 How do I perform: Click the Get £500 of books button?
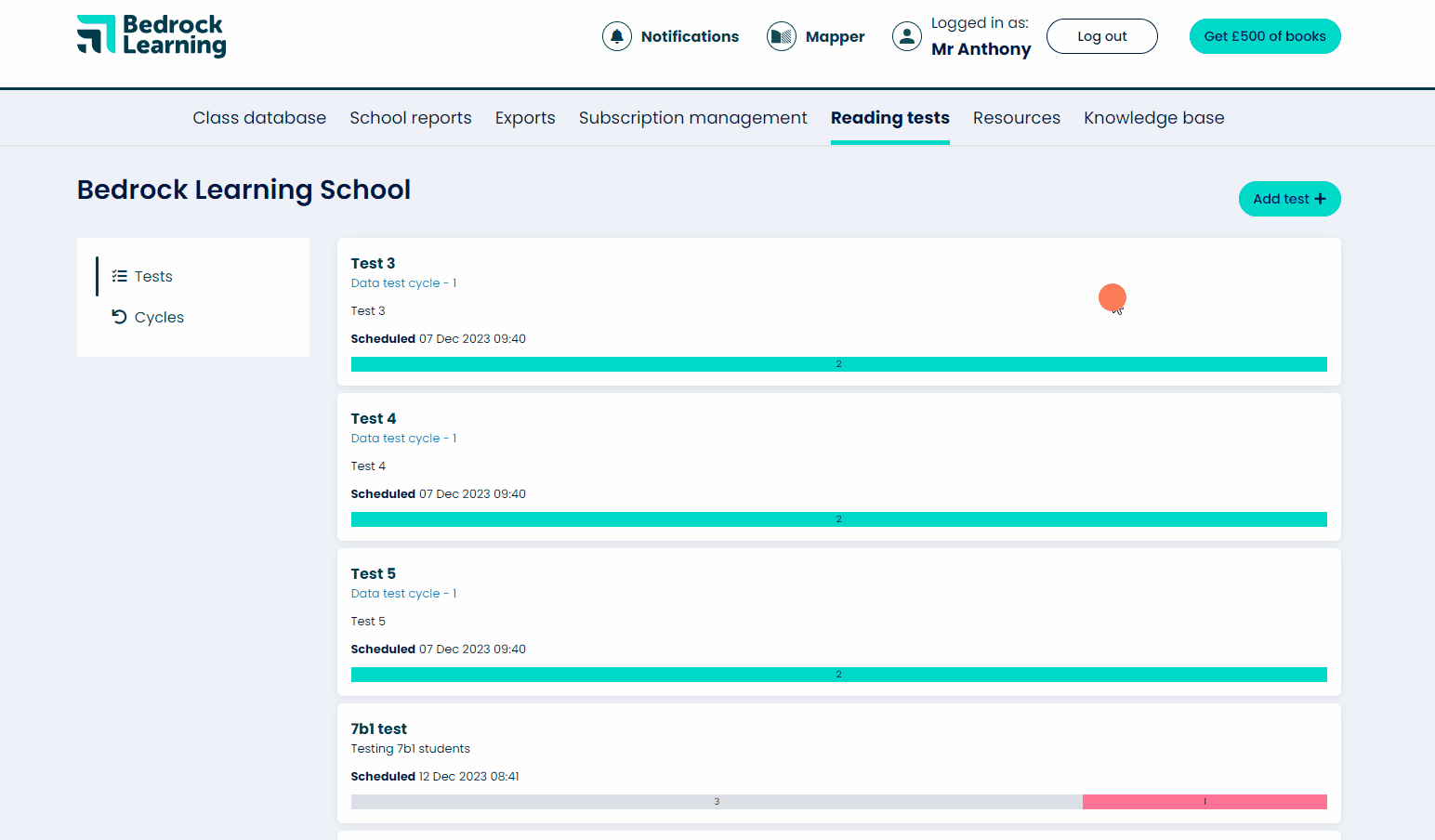1265,35
